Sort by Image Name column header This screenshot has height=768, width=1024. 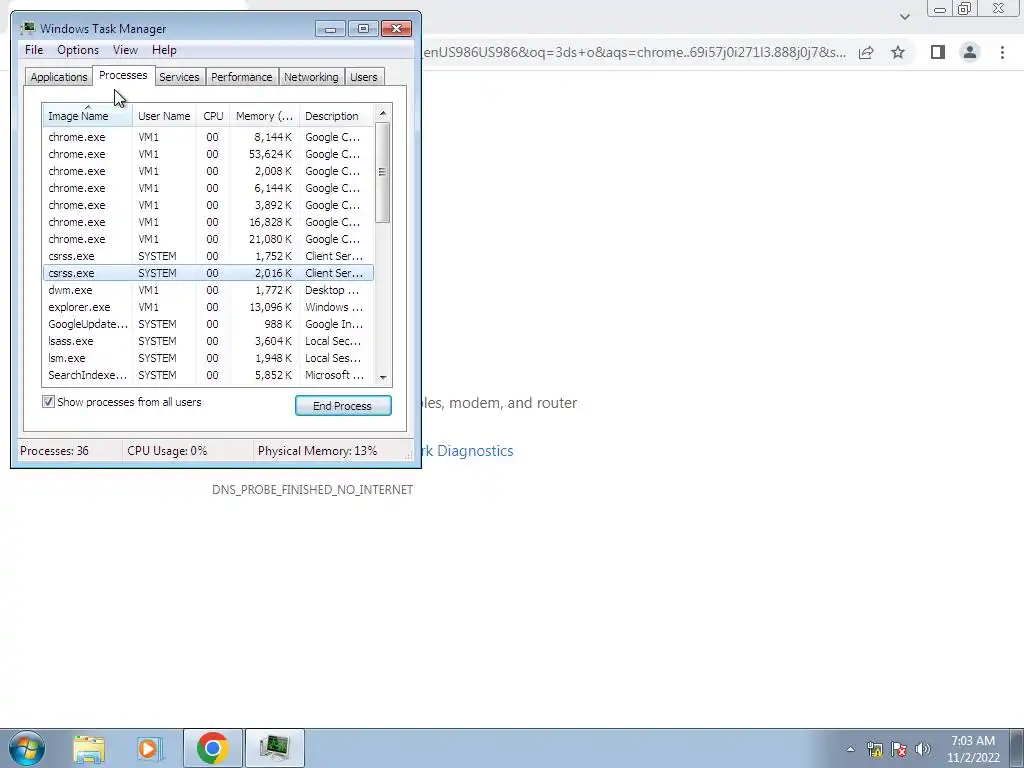click(x=88, y=116)
